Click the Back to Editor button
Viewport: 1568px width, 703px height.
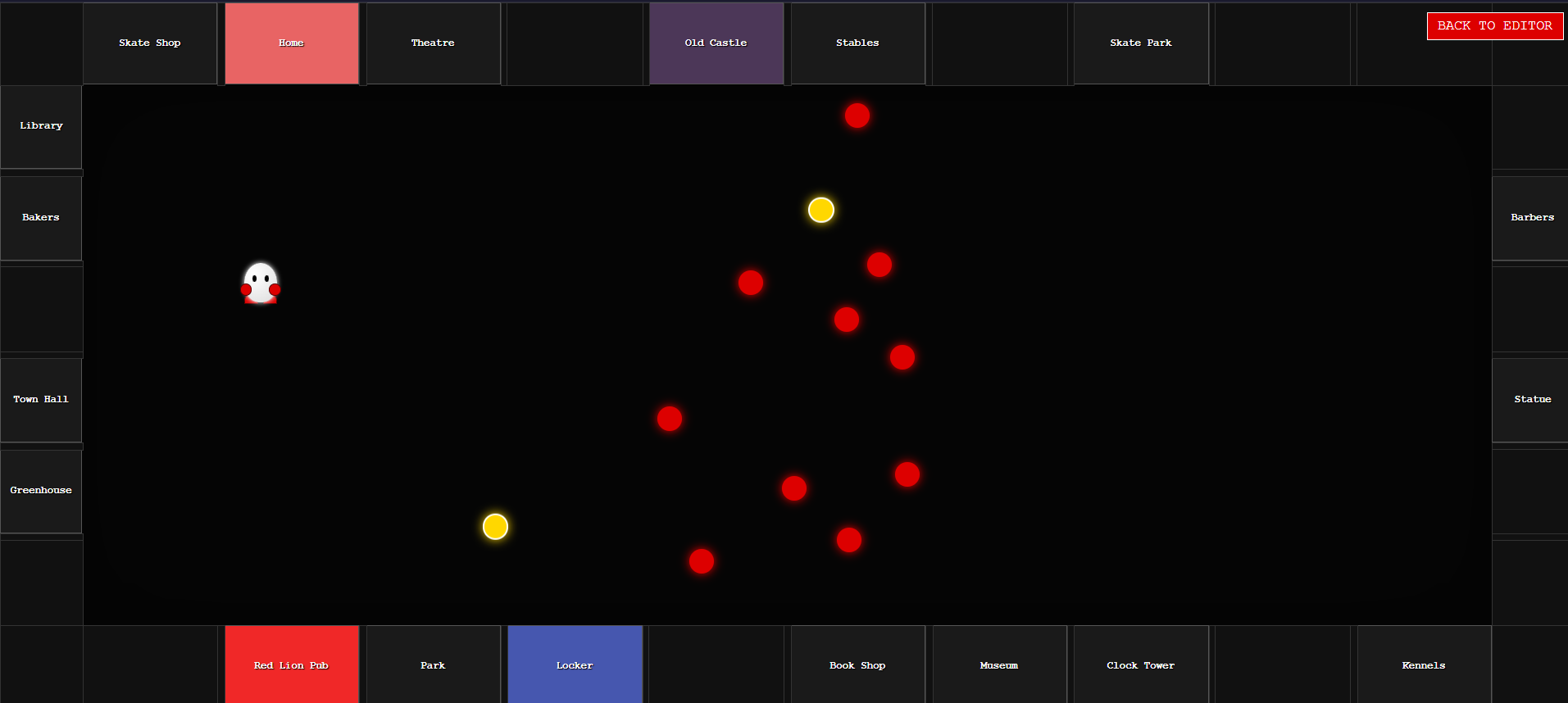click(1494, 25)
